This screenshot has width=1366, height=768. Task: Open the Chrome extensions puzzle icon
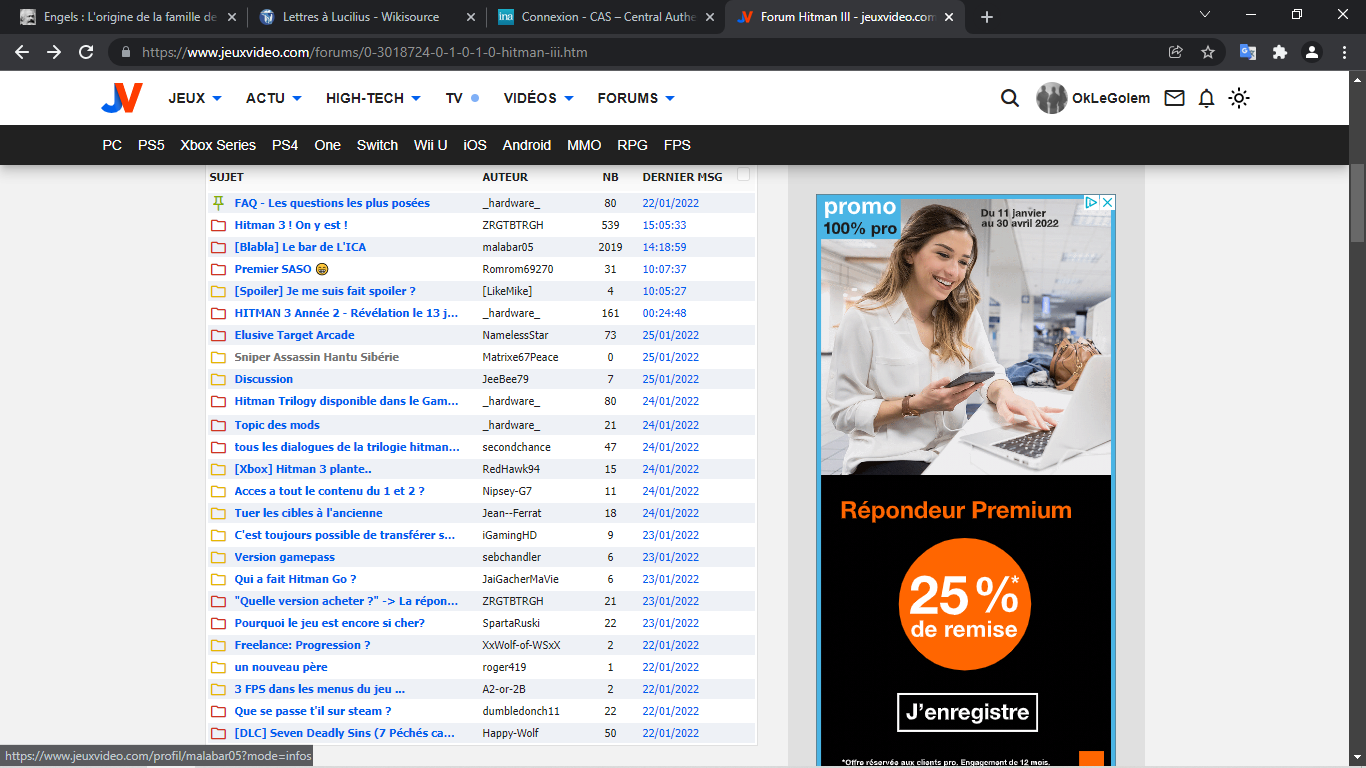click(1279, 52)
